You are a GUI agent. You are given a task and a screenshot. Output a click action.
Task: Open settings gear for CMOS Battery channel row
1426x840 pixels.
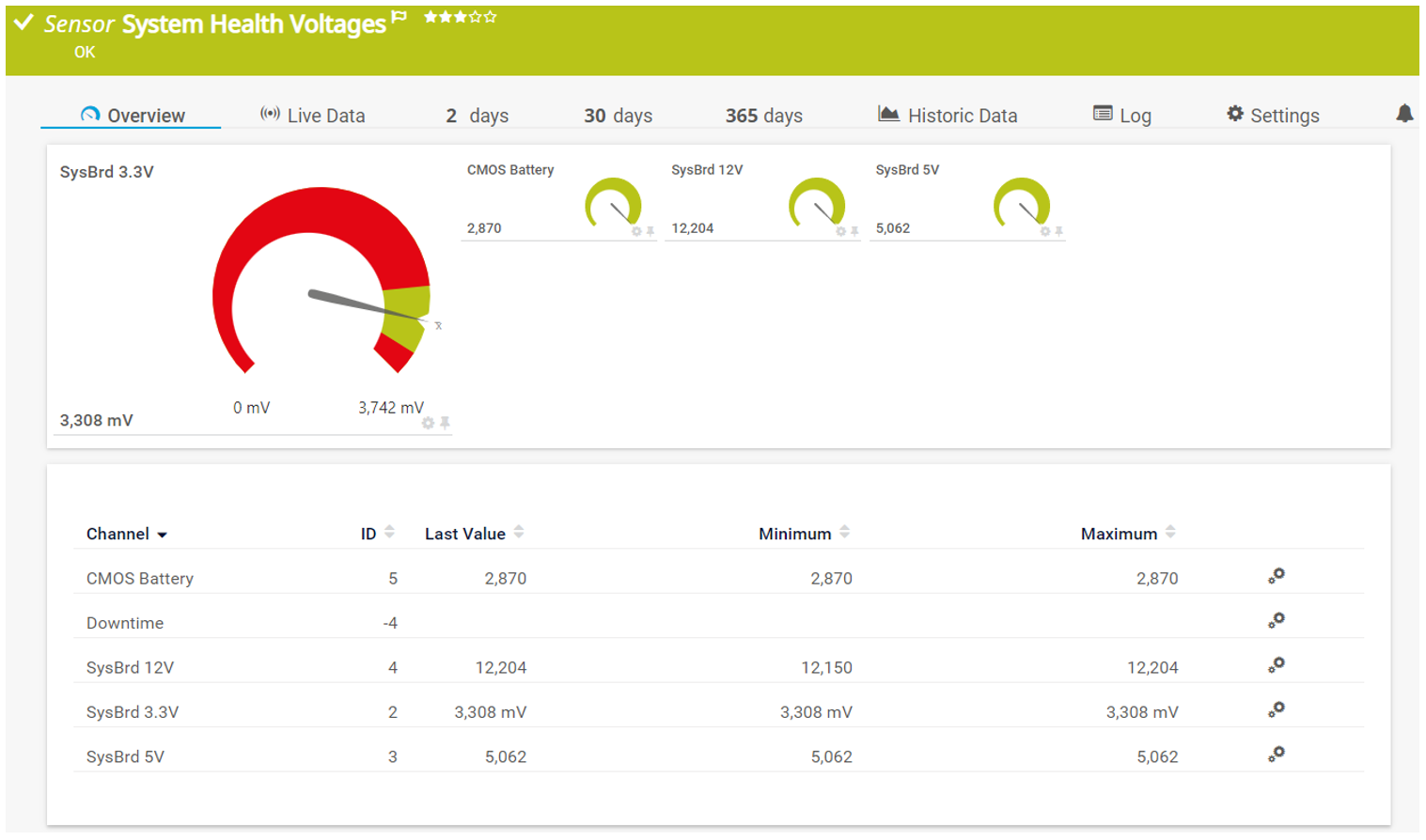point(1276,577)
